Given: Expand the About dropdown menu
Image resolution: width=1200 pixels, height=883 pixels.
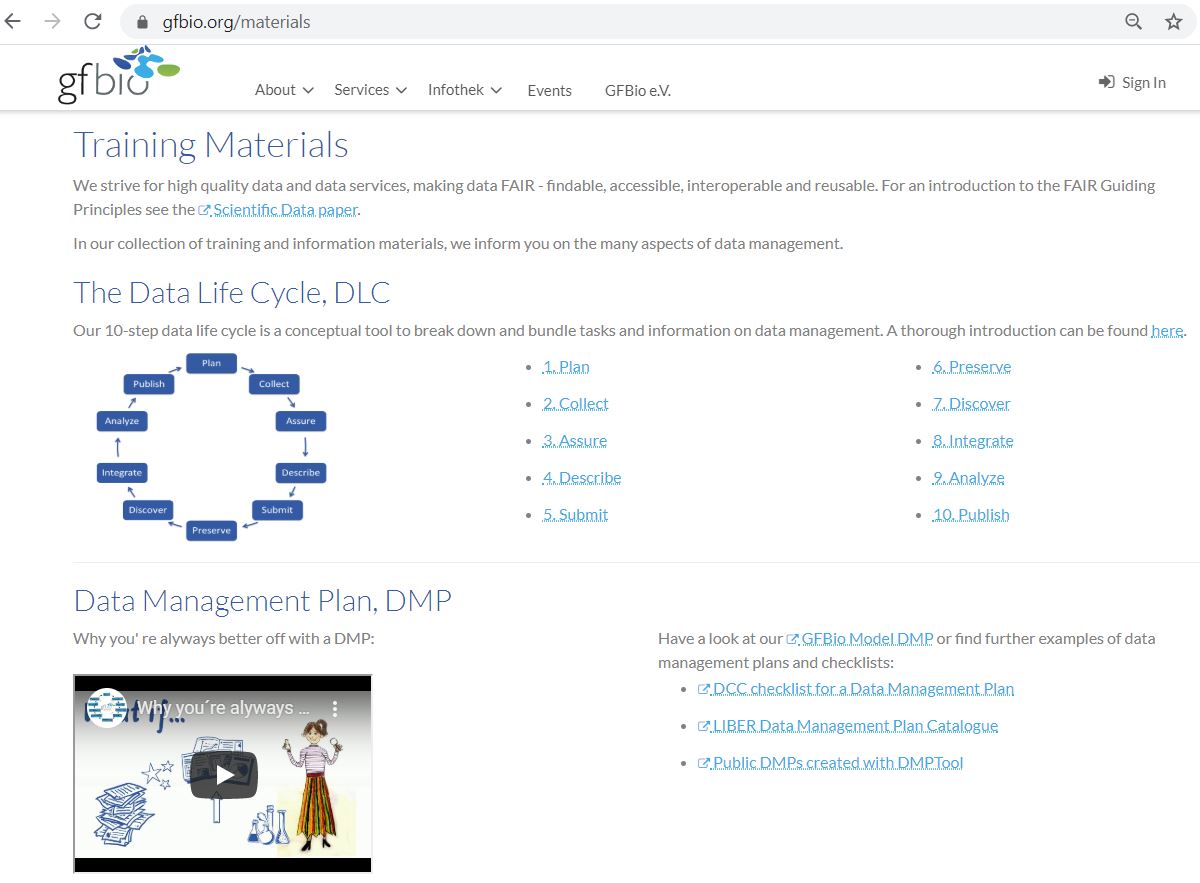Looking at the screenshot, I should click(x=284, y=90).
